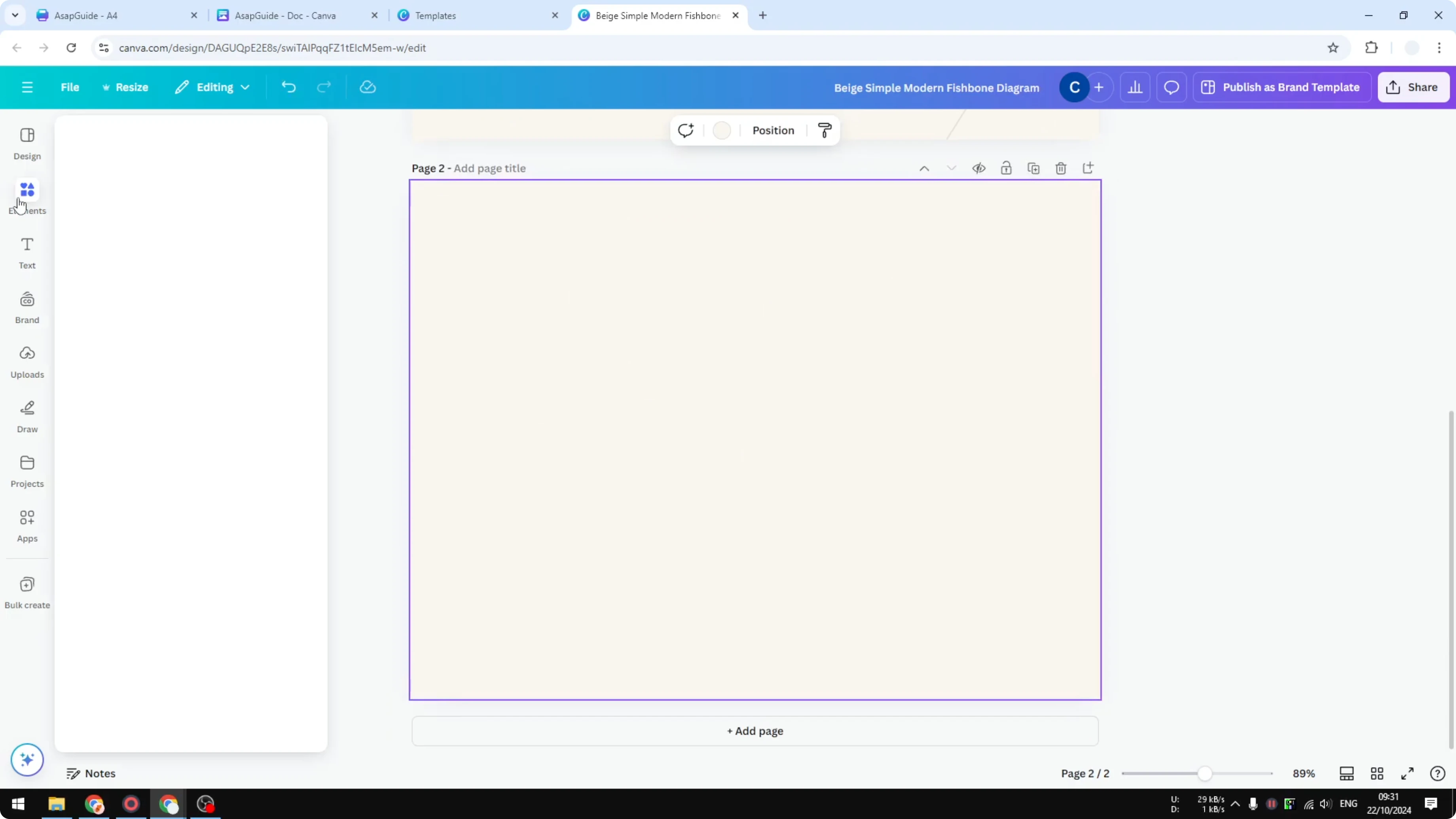Open the background color swatch in the toolbar
The height and width of the screenshot is (819, 1456).
(722, 130)
